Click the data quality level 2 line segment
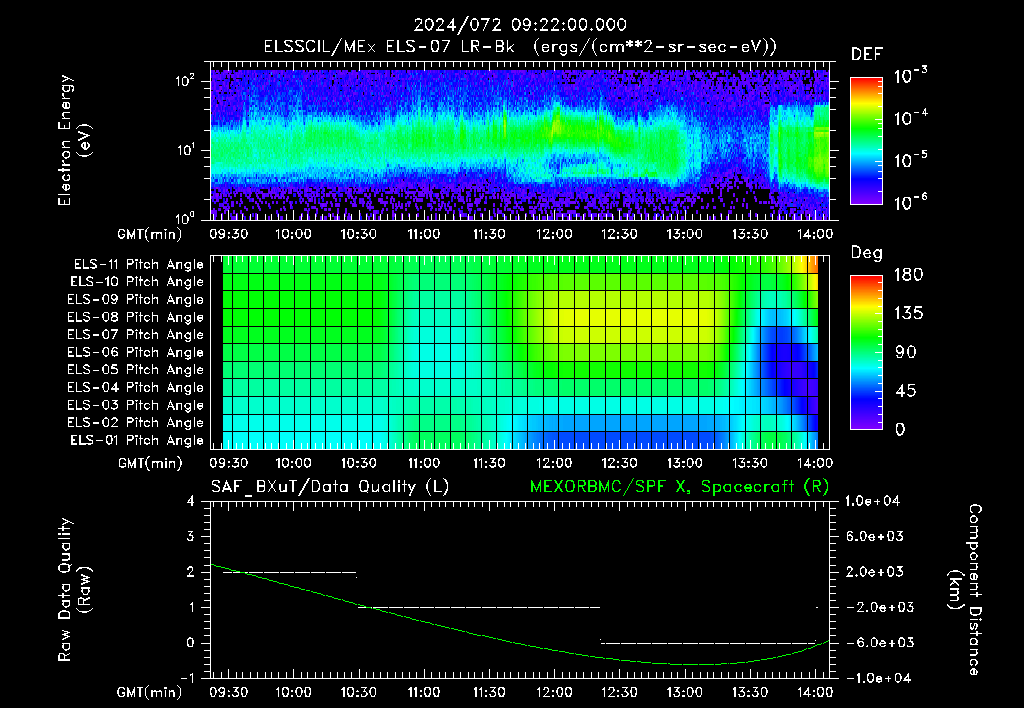 coord(290,572)
